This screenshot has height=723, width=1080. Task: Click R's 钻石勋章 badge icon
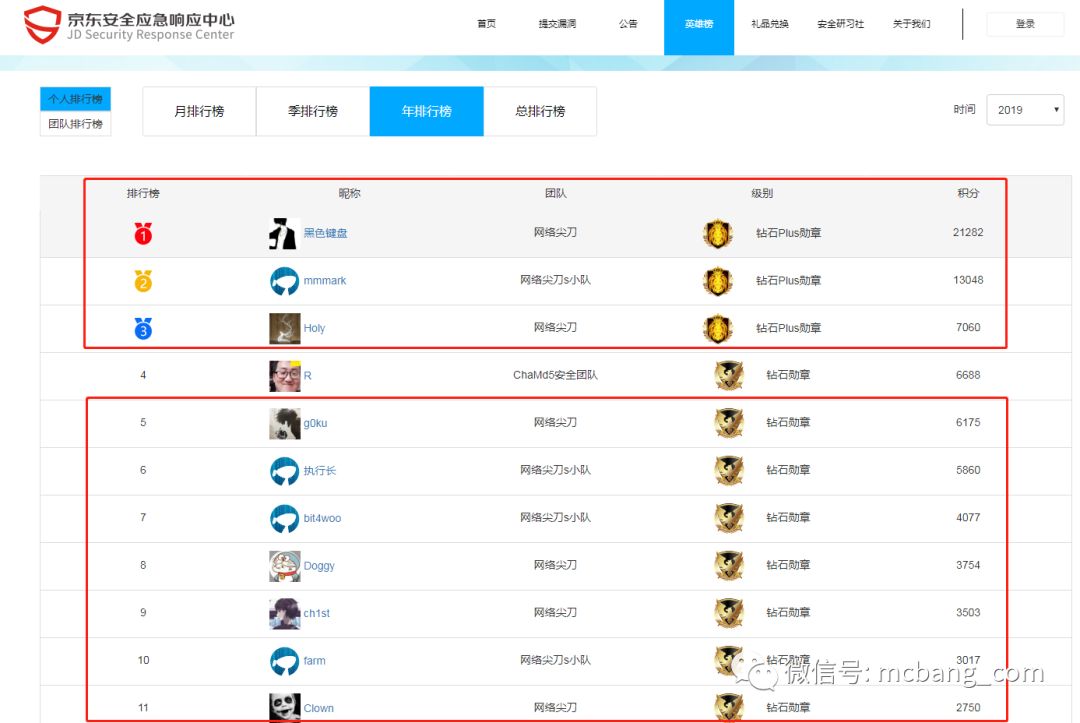point(729,376)
